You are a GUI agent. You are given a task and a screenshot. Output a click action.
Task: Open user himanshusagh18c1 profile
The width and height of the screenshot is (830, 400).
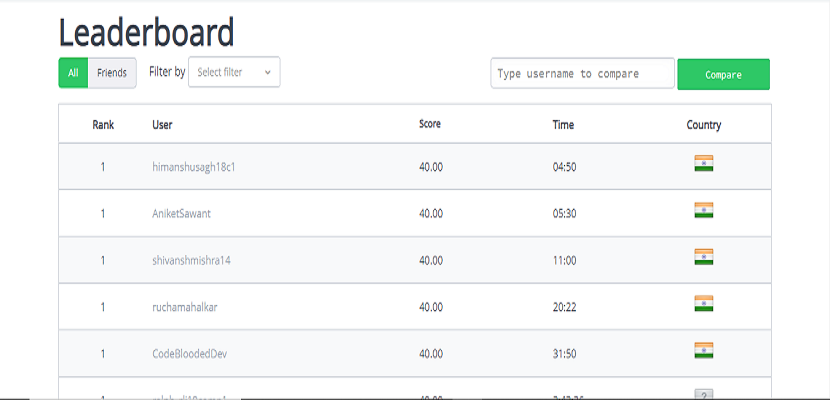pos(194,167)
